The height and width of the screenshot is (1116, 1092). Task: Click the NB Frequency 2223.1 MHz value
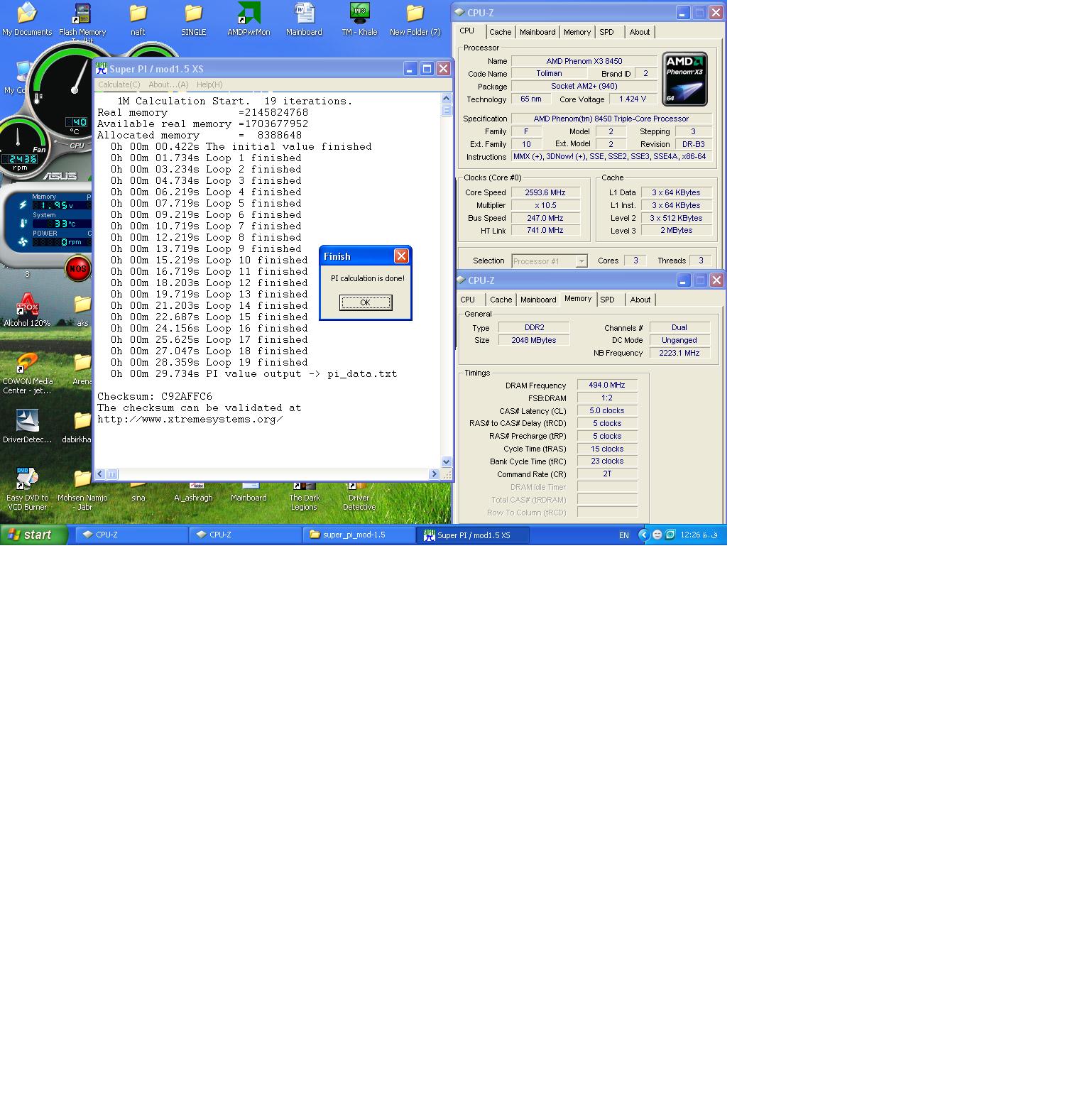pos(679,353)
